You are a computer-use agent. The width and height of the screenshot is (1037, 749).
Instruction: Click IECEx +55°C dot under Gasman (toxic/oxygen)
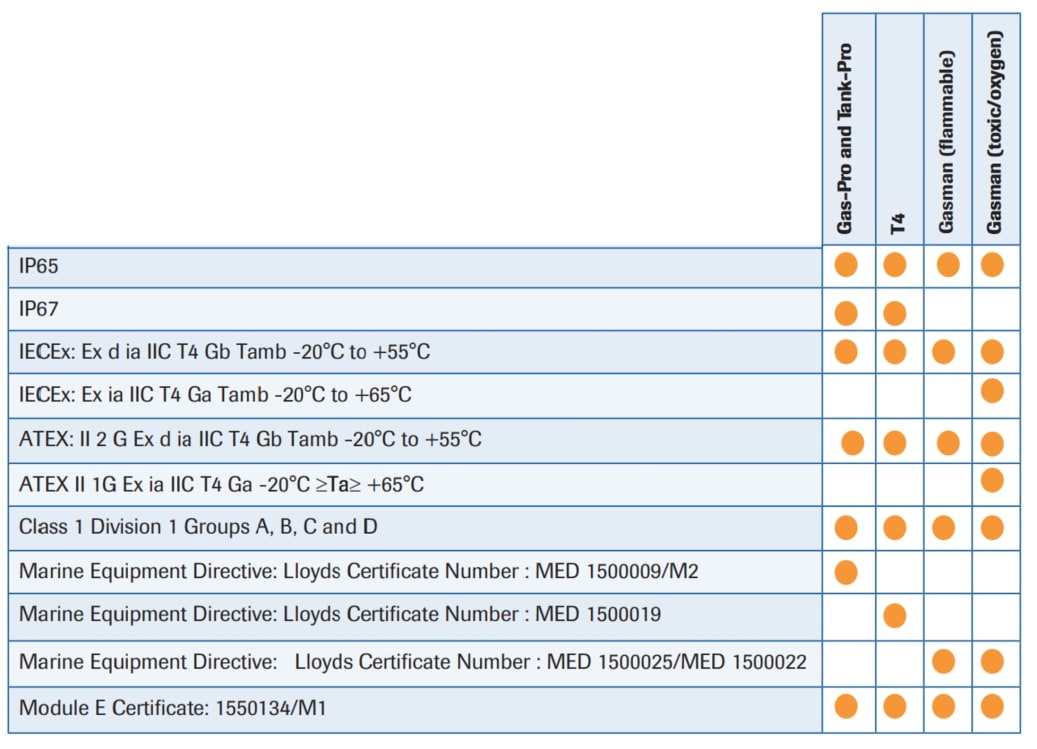tap(992, 352)
